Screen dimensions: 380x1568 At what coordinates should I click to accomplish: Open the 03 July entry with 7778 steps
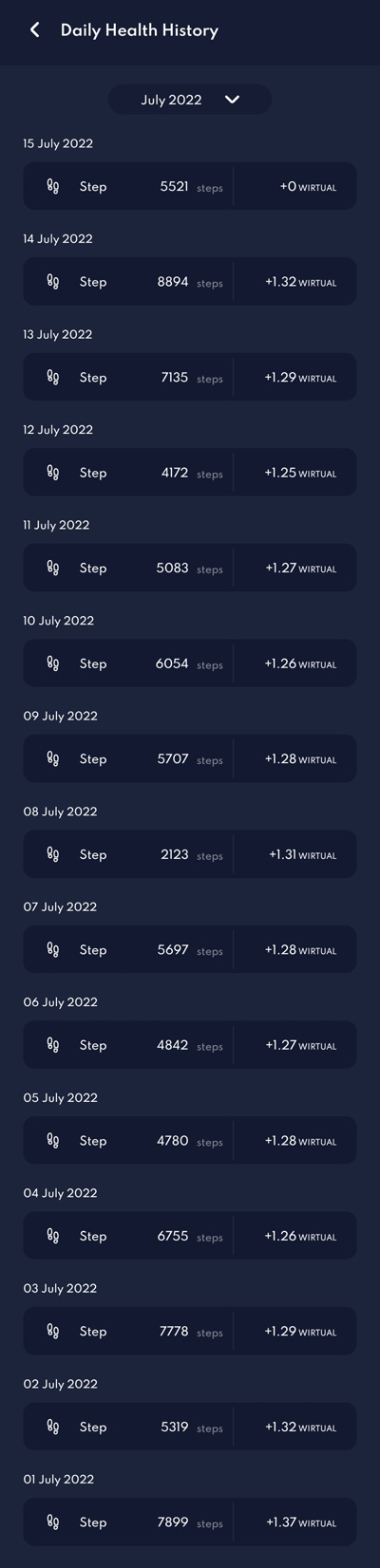point(190,1332)
